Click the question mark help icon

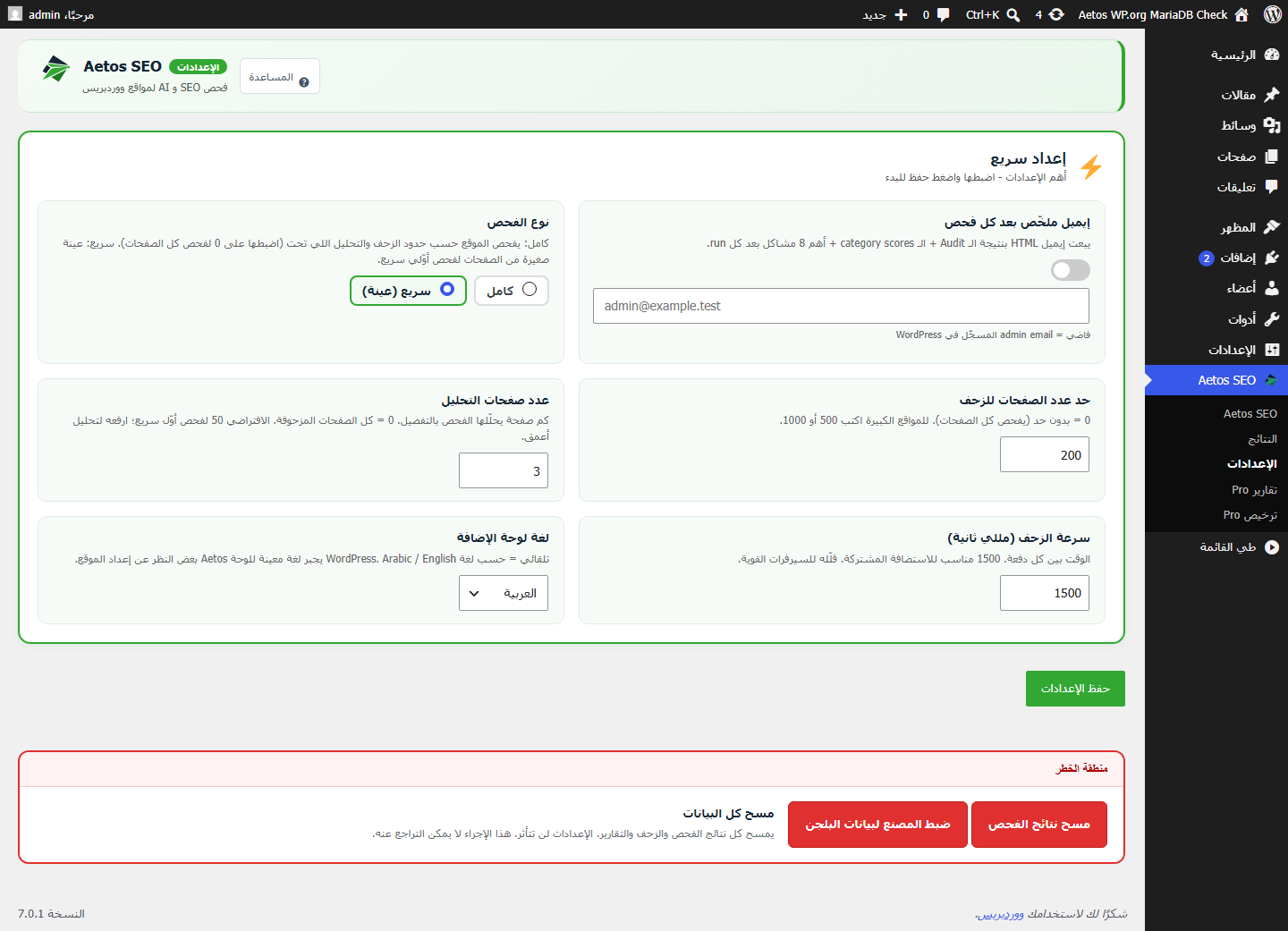(304, 82)
